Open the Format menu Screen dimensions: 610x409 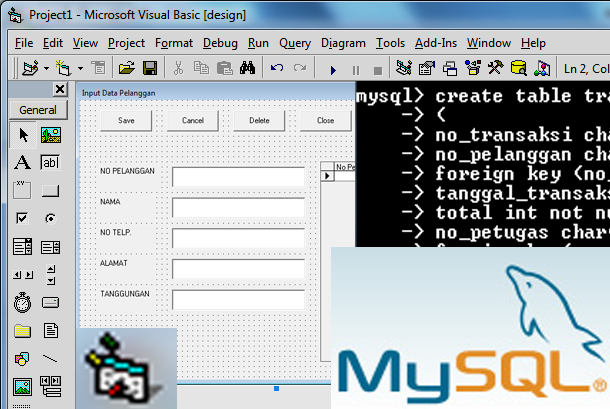(174, 43)
